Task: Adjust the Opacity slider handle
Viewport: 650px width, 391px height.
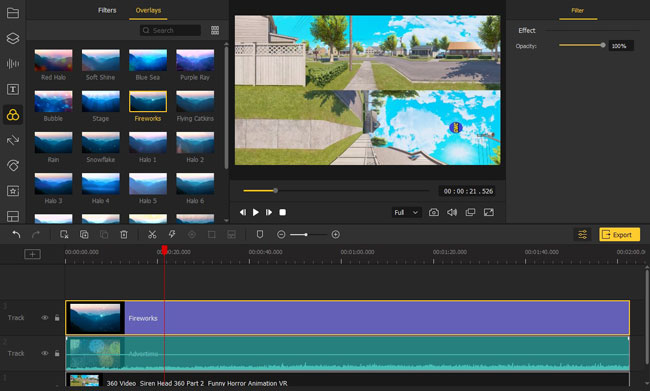Action: (x=603, y=45)
